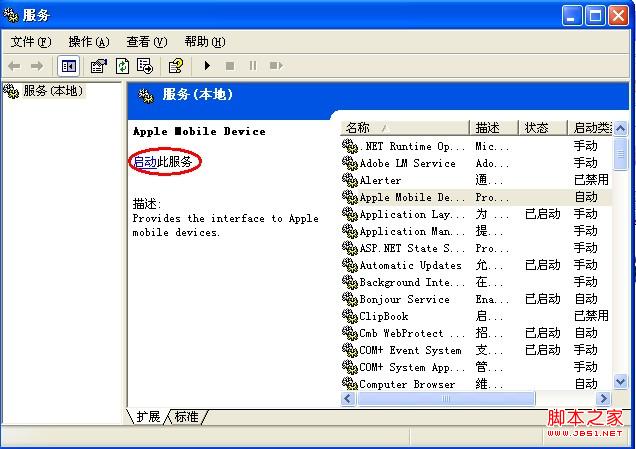Click the gear icon beside Alerter
The image size is (636, 449).
(350, 180)
